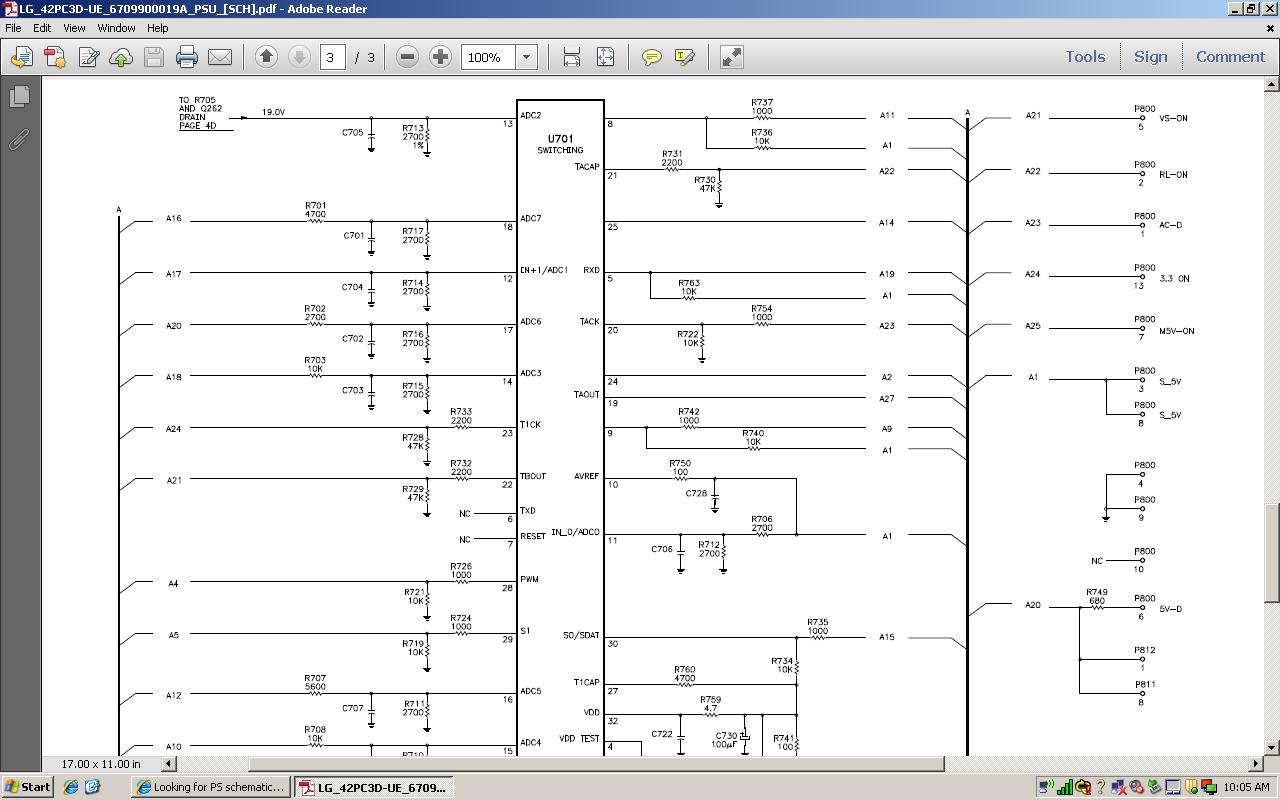Select the highlight text tool
1280x800 pixels.
[685, 57]
